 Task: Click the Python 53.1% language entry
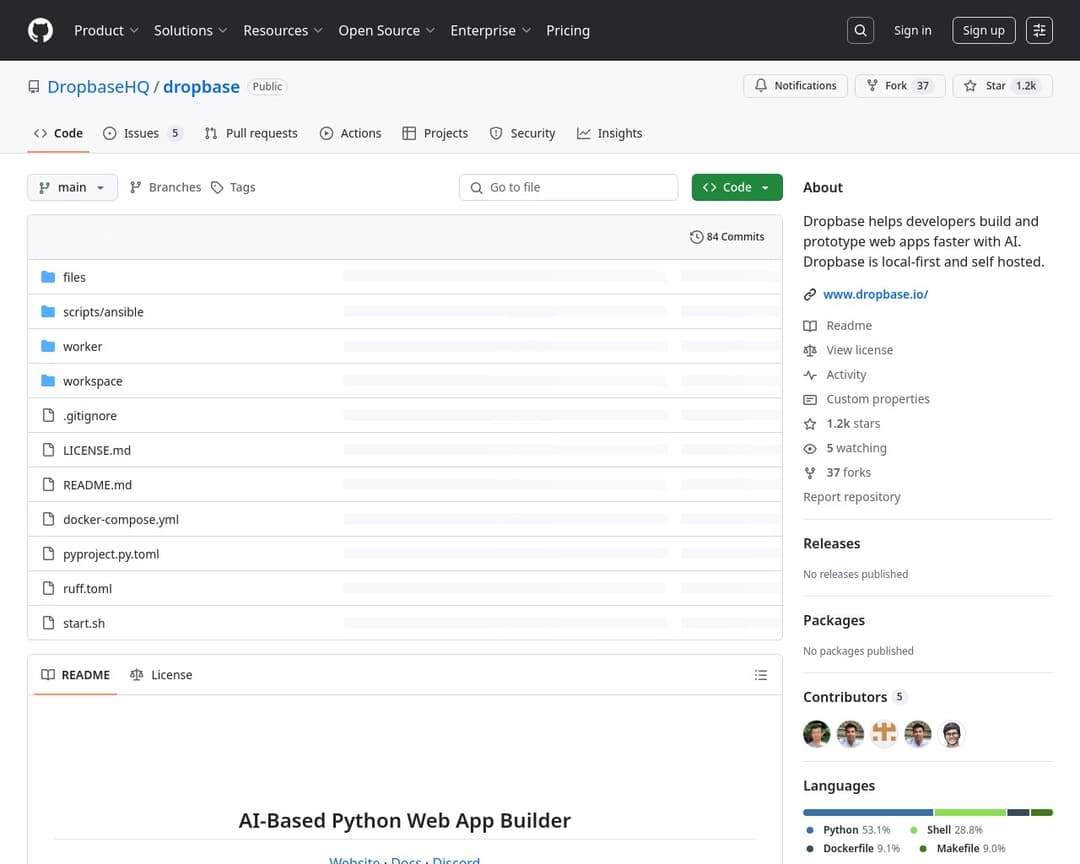(x=849, y=830)
